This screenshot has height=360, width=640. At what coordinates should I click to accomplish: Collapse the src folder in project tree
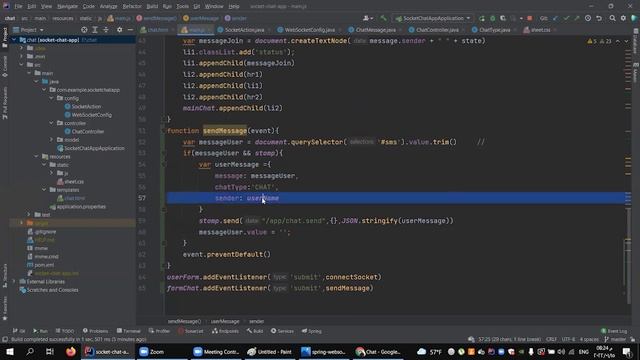point(21,65)
